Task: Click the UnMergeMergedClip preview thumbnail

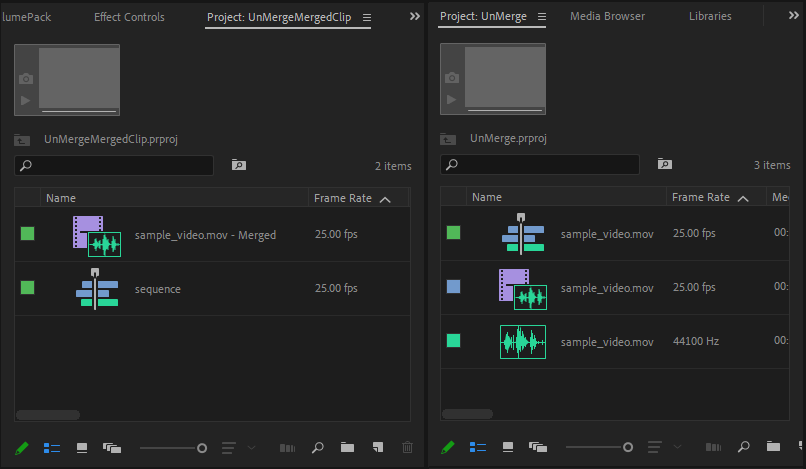Action: (x=79, y=79)
